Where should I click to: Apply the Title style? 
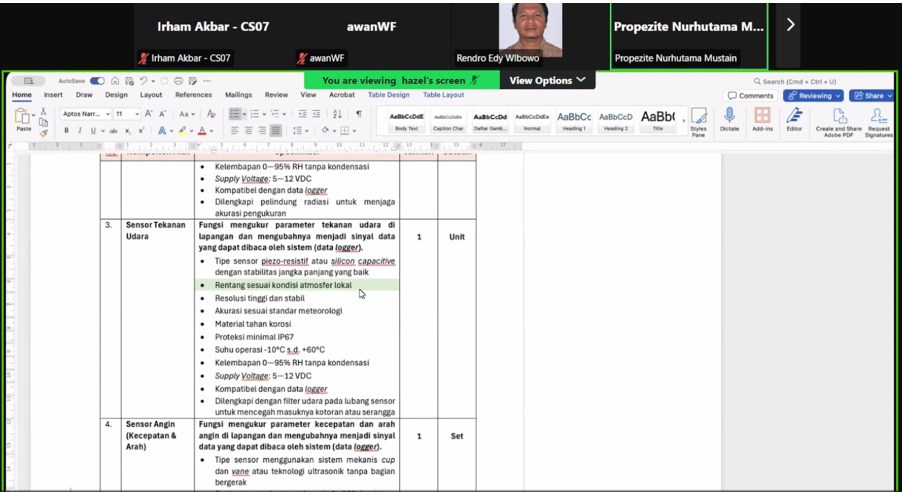click(658, 121)
